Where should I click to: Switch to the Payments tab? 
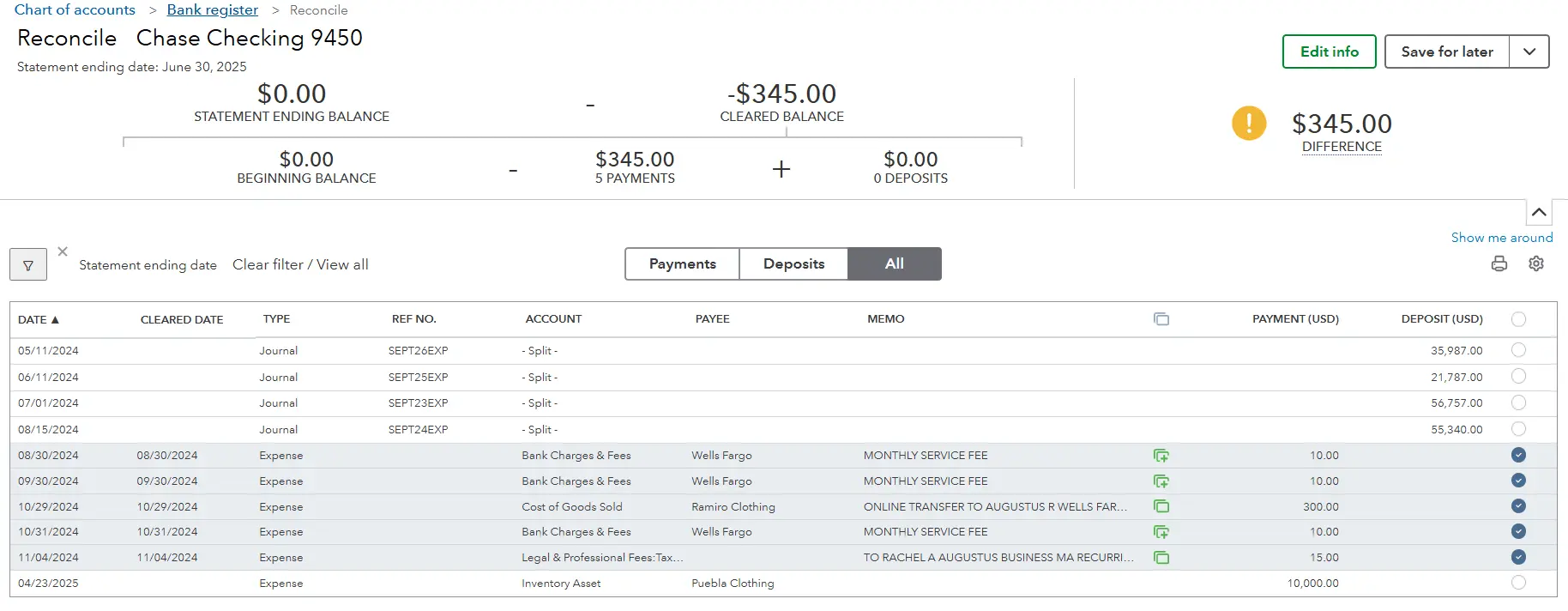682,263
